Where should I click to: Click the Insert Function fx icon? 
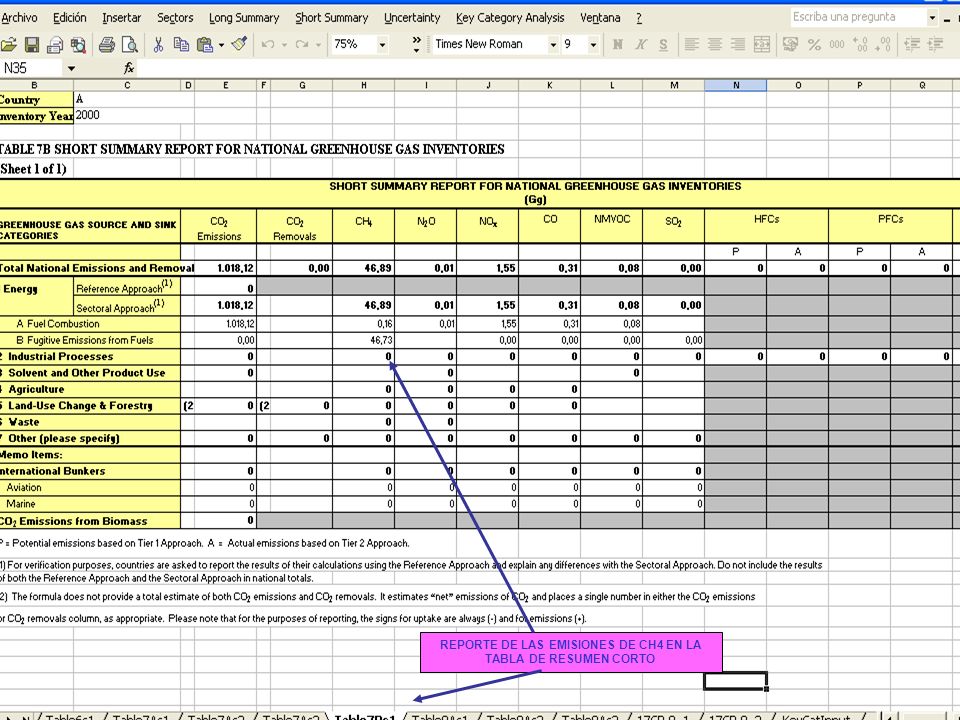click(x=129, y=68)
